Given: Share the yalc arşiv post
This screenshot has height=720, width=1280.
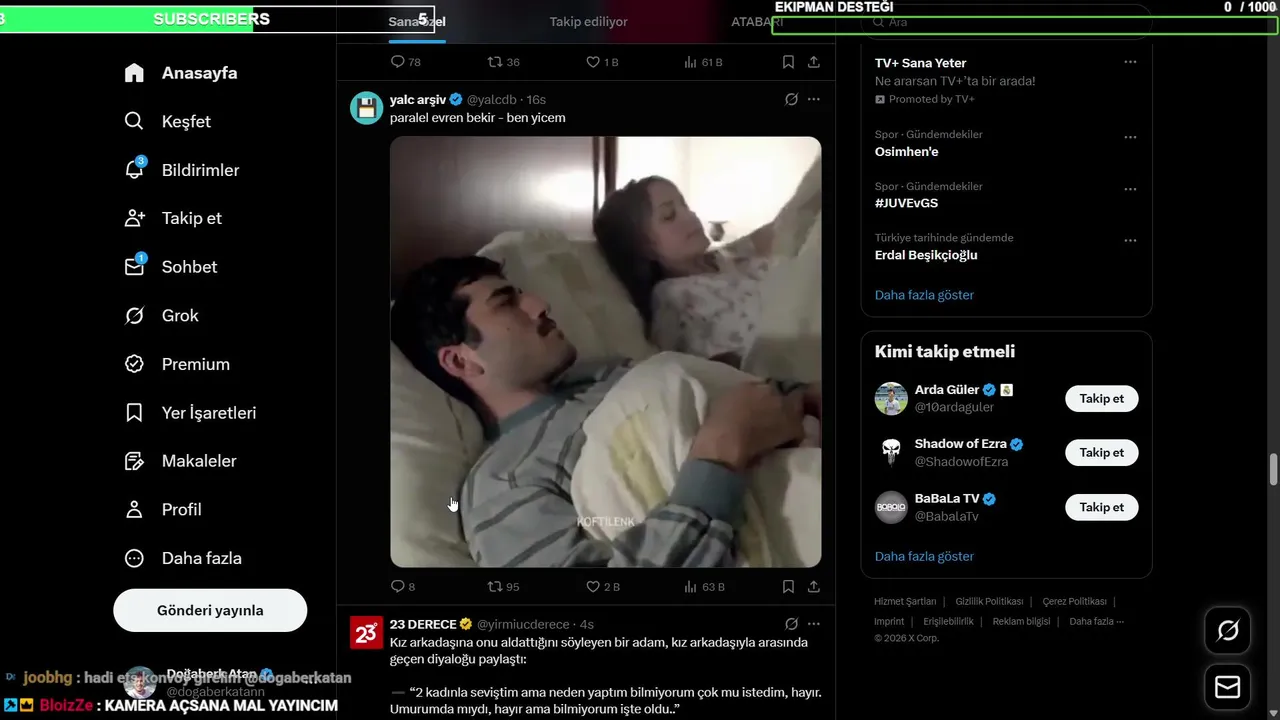Looking at the screenshot, I should (814, 587).
